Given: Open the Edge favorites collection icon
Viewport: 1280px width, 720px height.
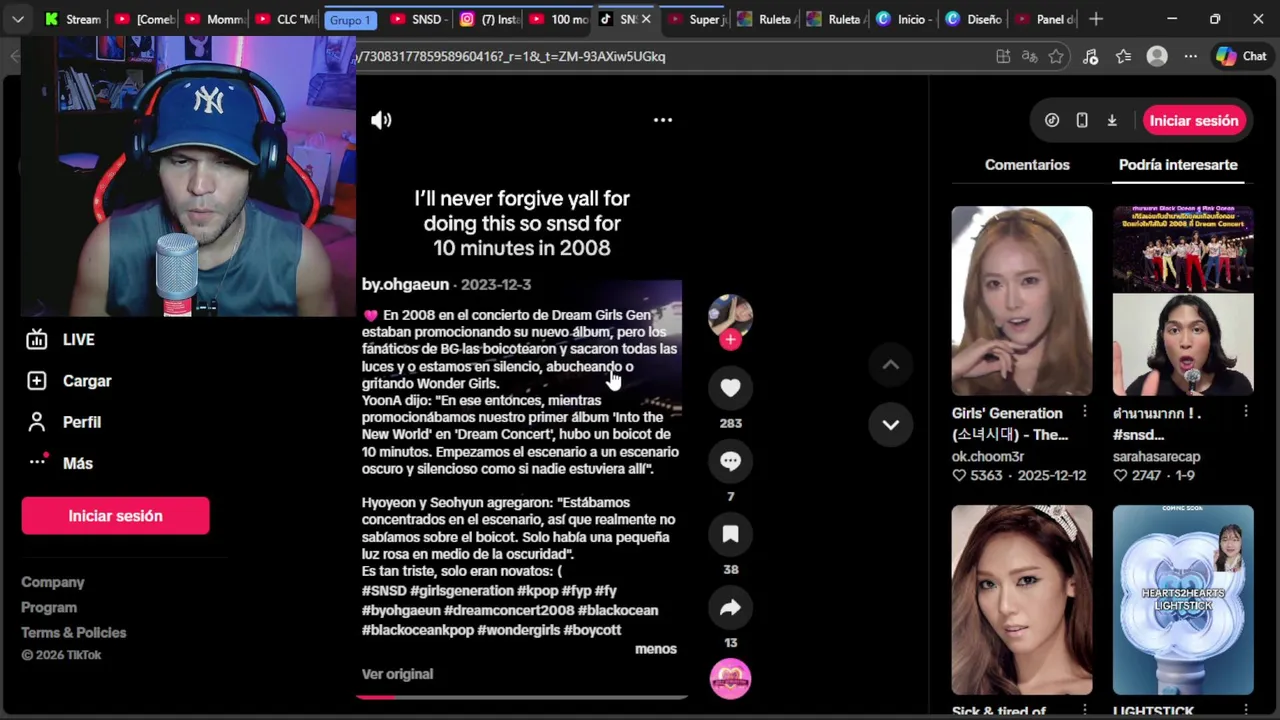Looking at the screenshot, I should click(x=1123, y=57).
